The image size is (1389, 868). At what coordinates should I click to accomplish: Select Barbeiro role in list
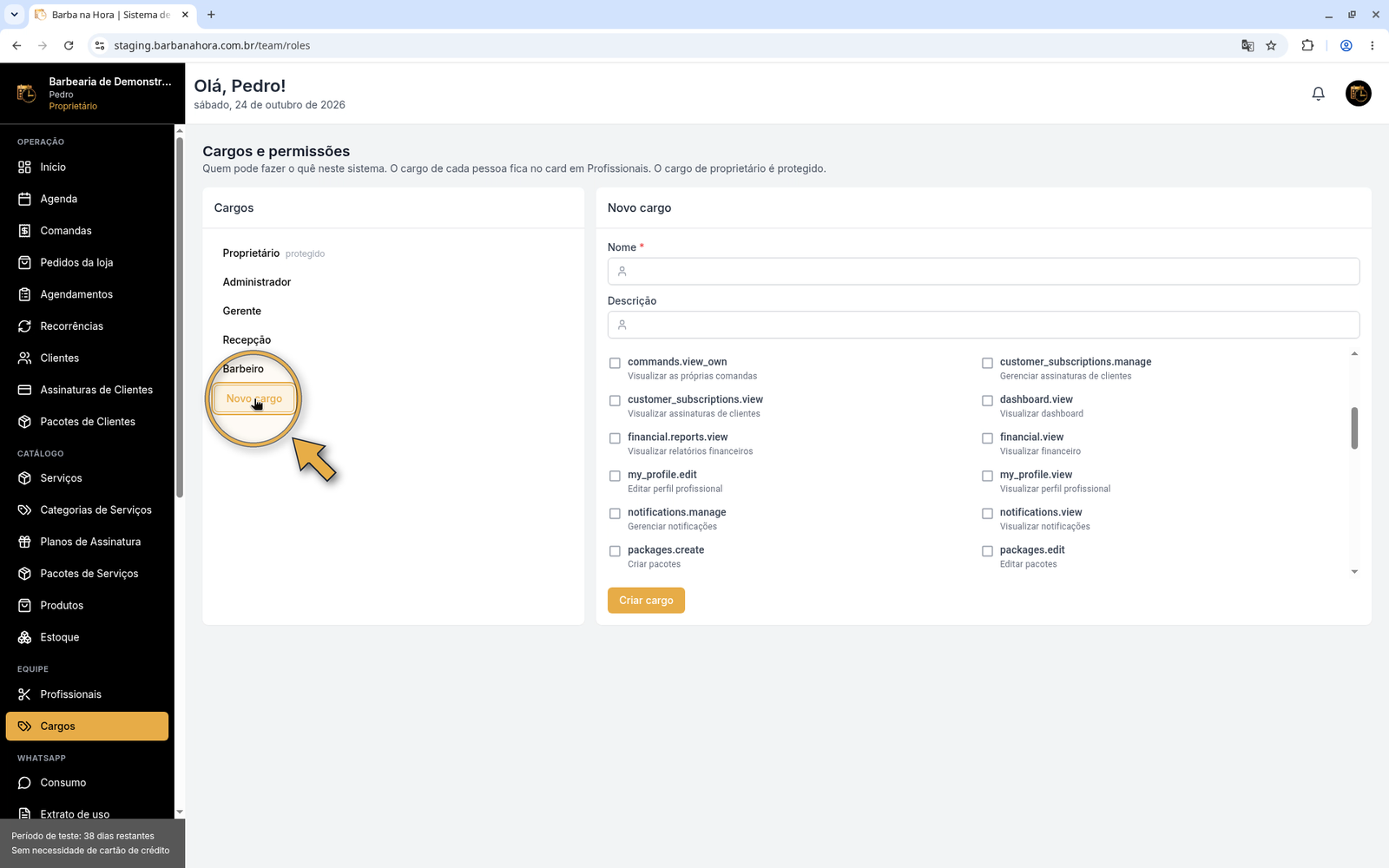click(243, 369)
